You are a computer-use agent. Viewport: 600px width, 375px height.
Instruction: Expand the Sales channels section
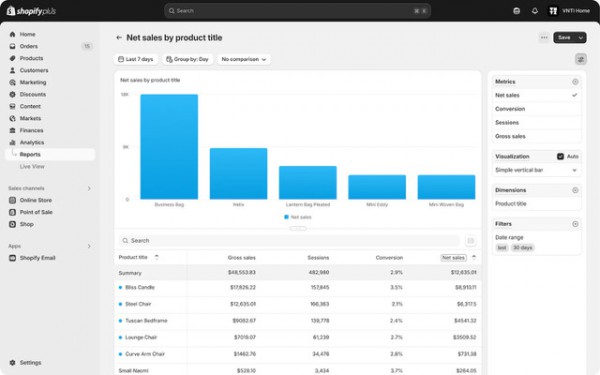89,188
